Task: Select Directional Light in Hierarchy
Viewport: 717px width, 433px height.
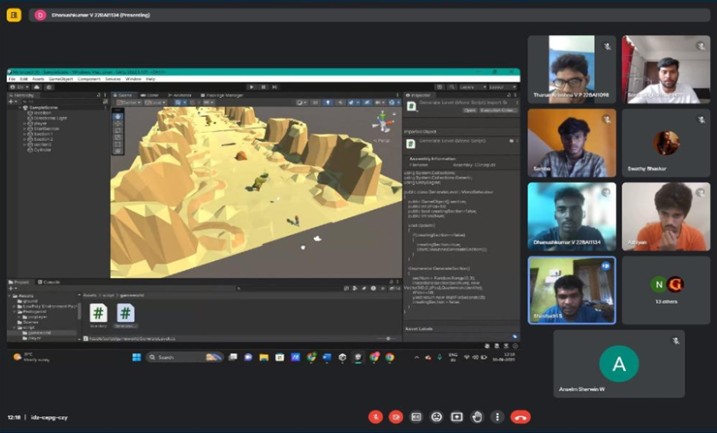Action: (50, 118)
